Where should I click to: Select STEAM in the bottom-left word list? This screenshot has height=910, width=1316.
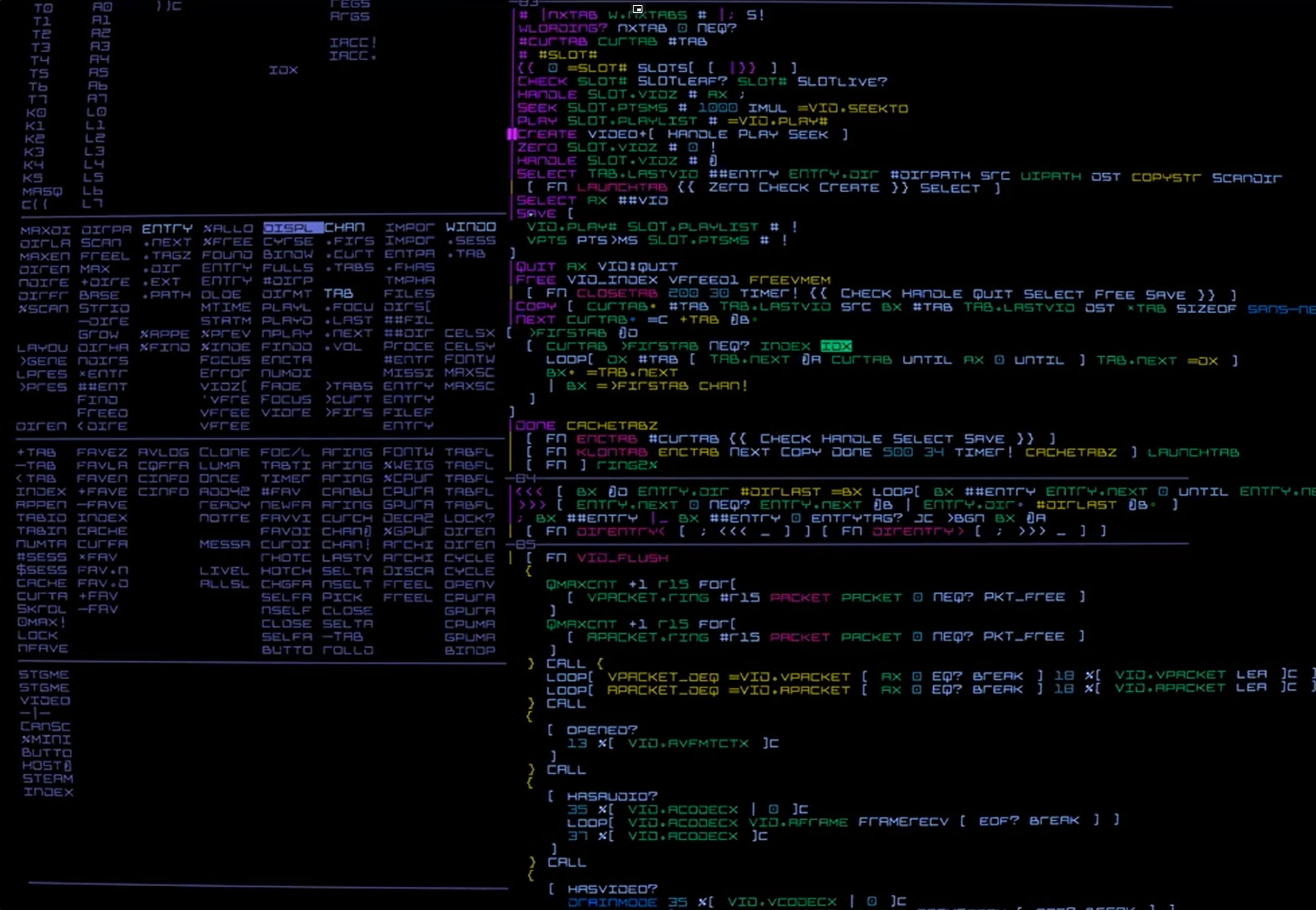tap(48, 779)
